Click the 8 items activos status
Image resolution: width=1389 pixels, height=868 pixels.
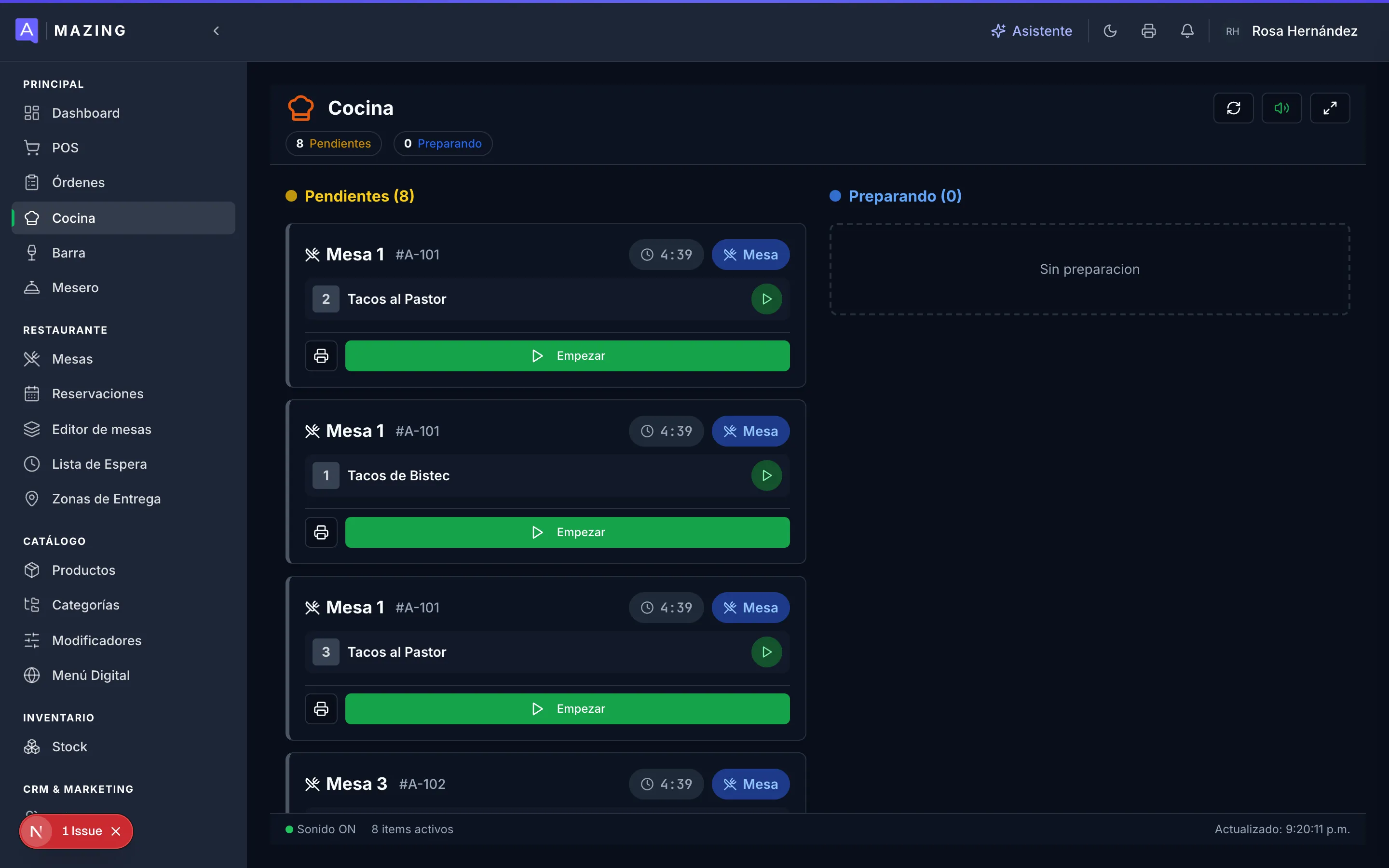(412, 829)
